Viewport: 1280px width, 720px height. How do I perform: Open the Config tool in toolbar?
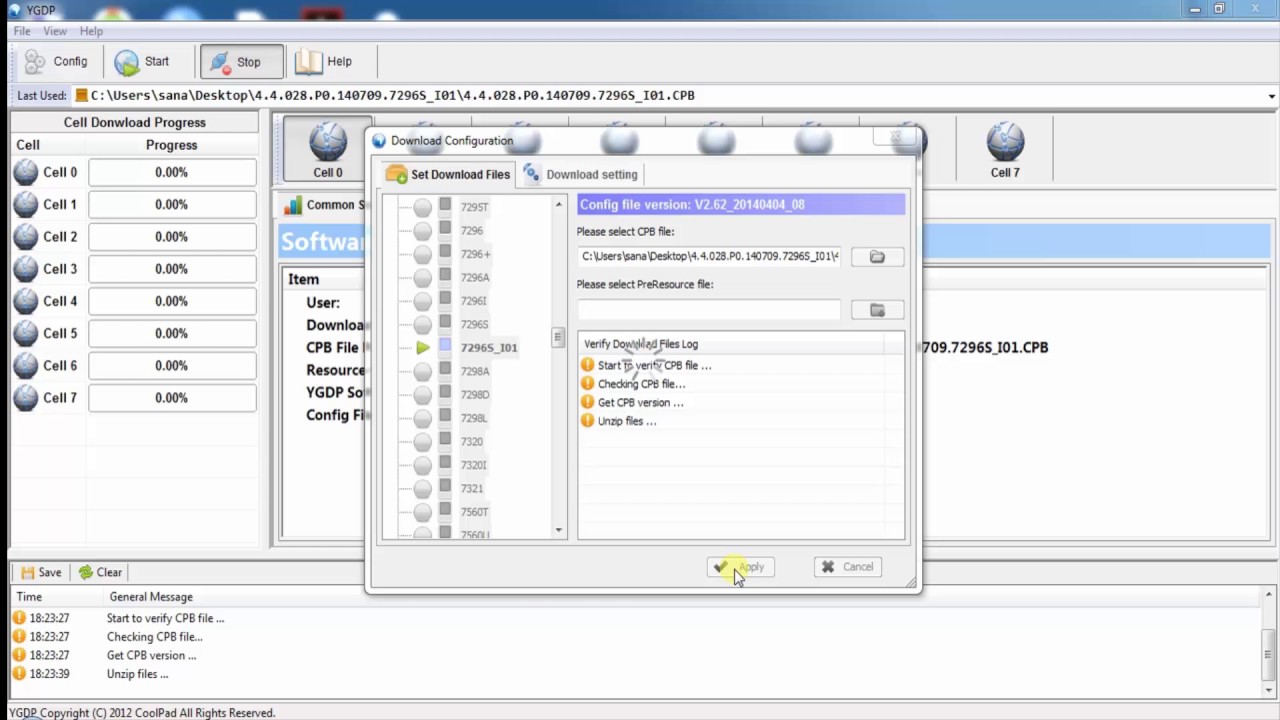tap(57, 61)
